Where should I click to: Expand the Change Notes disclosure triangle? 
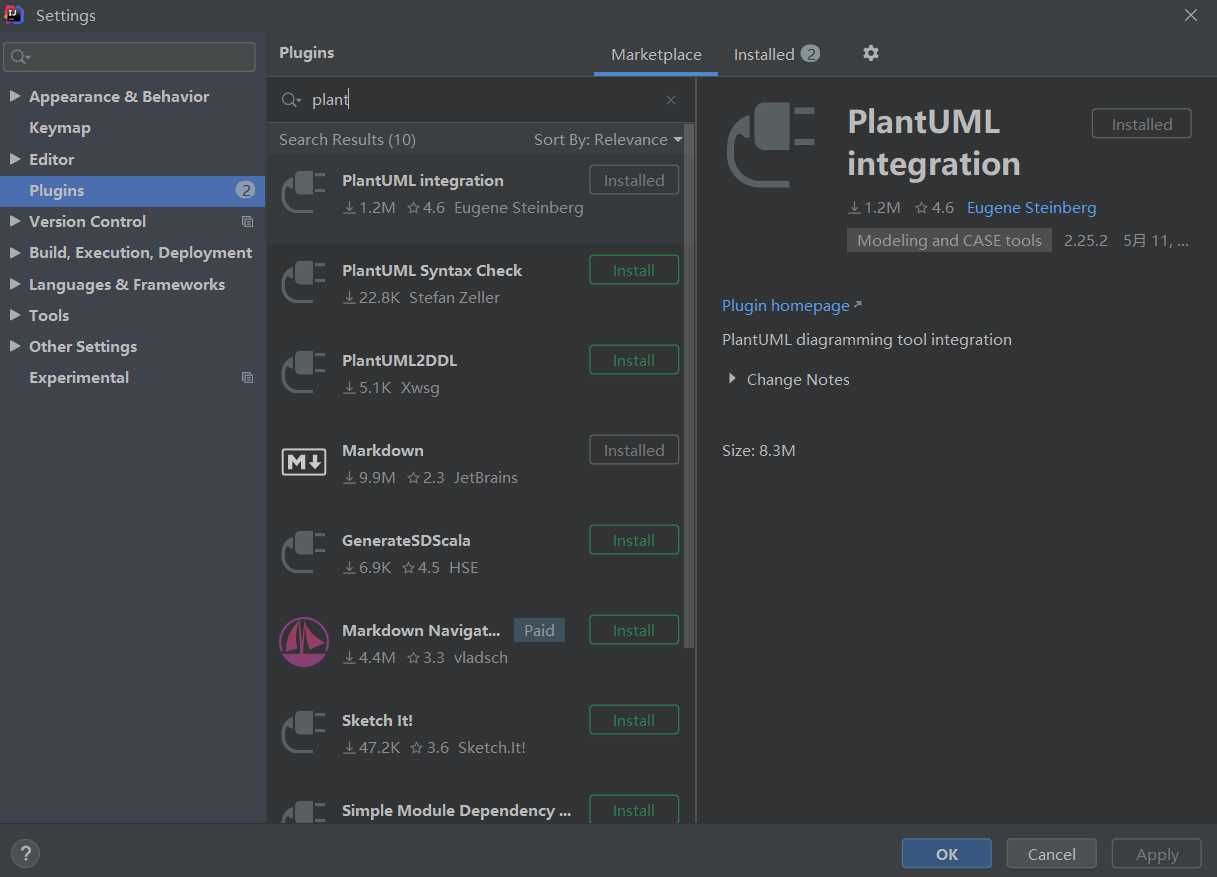click(x=732, y=379)
